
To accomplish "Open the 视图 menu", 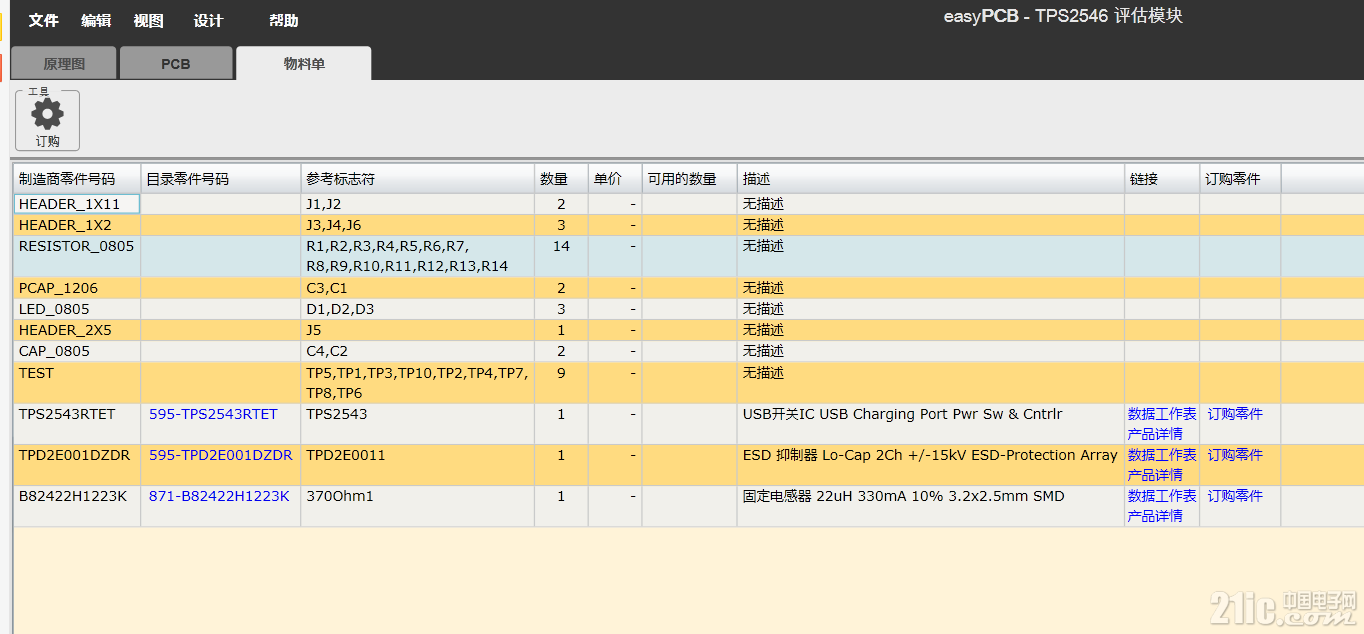I will pyautogui.click(x=148, y=20).
